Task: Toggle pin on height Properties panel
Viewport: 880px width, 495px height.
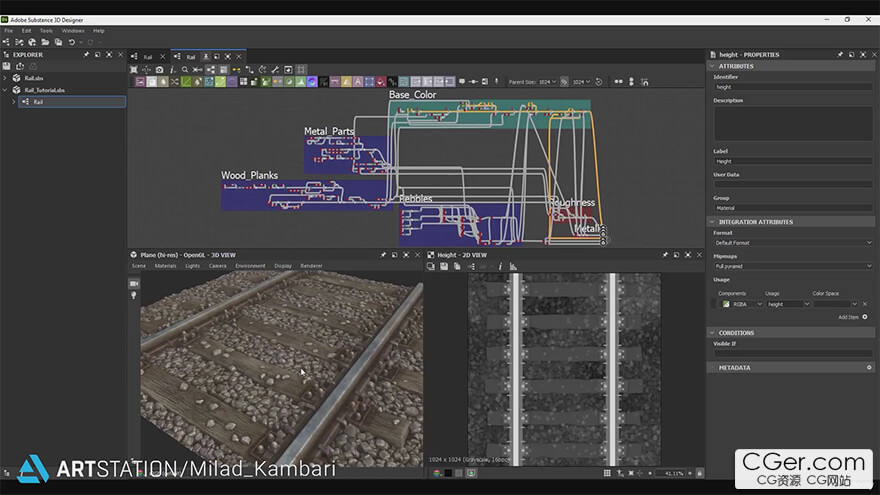Action: 840,54
